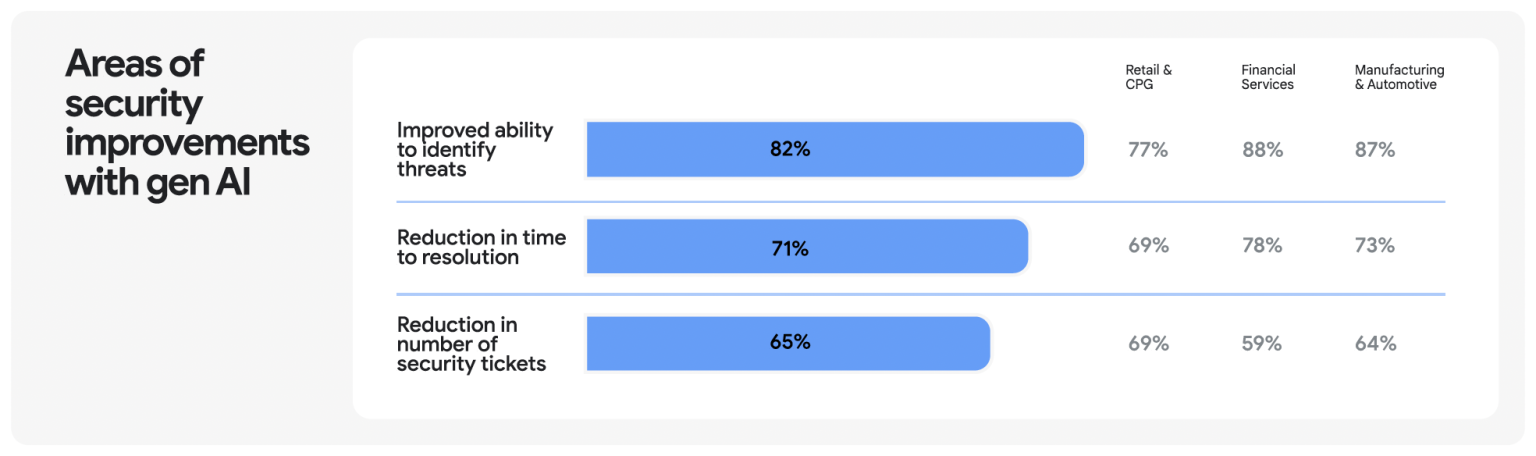This screenshot has height=456, width=1536.
Task: Click the 64% Manufacturing value
Action: 1375,343
